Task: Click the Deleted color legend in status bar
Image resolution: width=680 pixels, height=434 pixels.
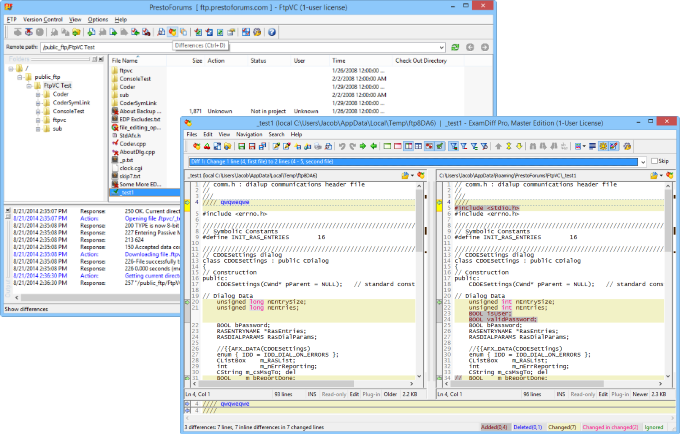Action: click(528, 427)
